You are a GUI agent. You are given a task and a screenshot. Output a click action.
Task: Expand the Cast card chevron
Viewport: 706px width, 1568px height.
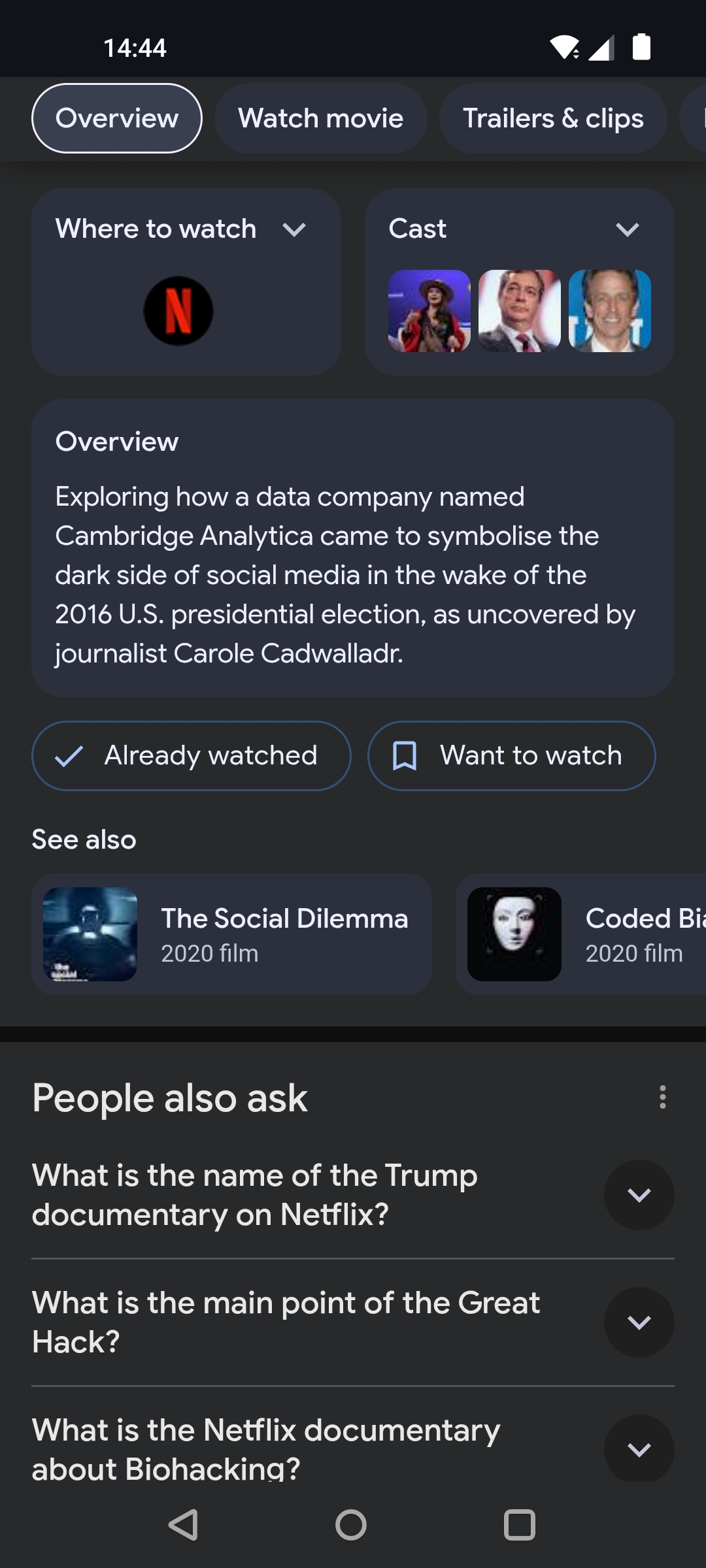(x=627, y=229)
